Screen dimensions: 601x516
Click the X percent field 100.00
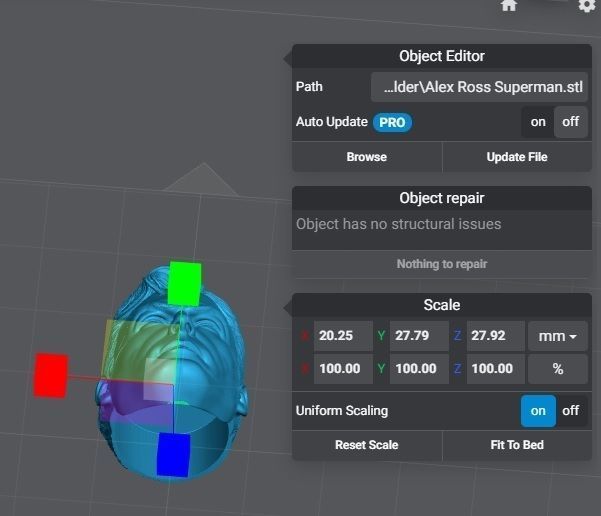343,369
